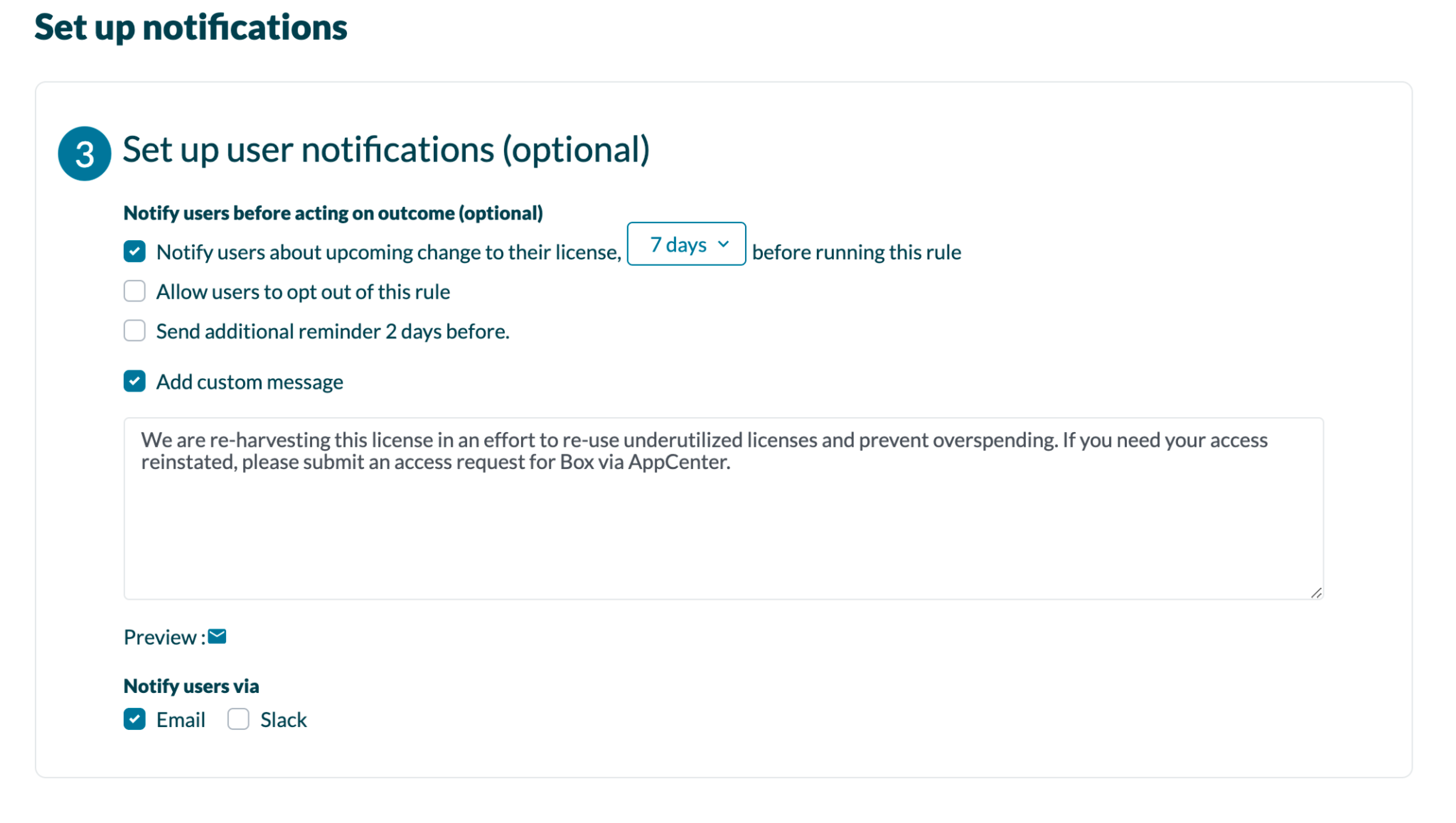Uncheck the Add custom message checkbox
Screen dimensions: 1456x823
tap(135, 382)
